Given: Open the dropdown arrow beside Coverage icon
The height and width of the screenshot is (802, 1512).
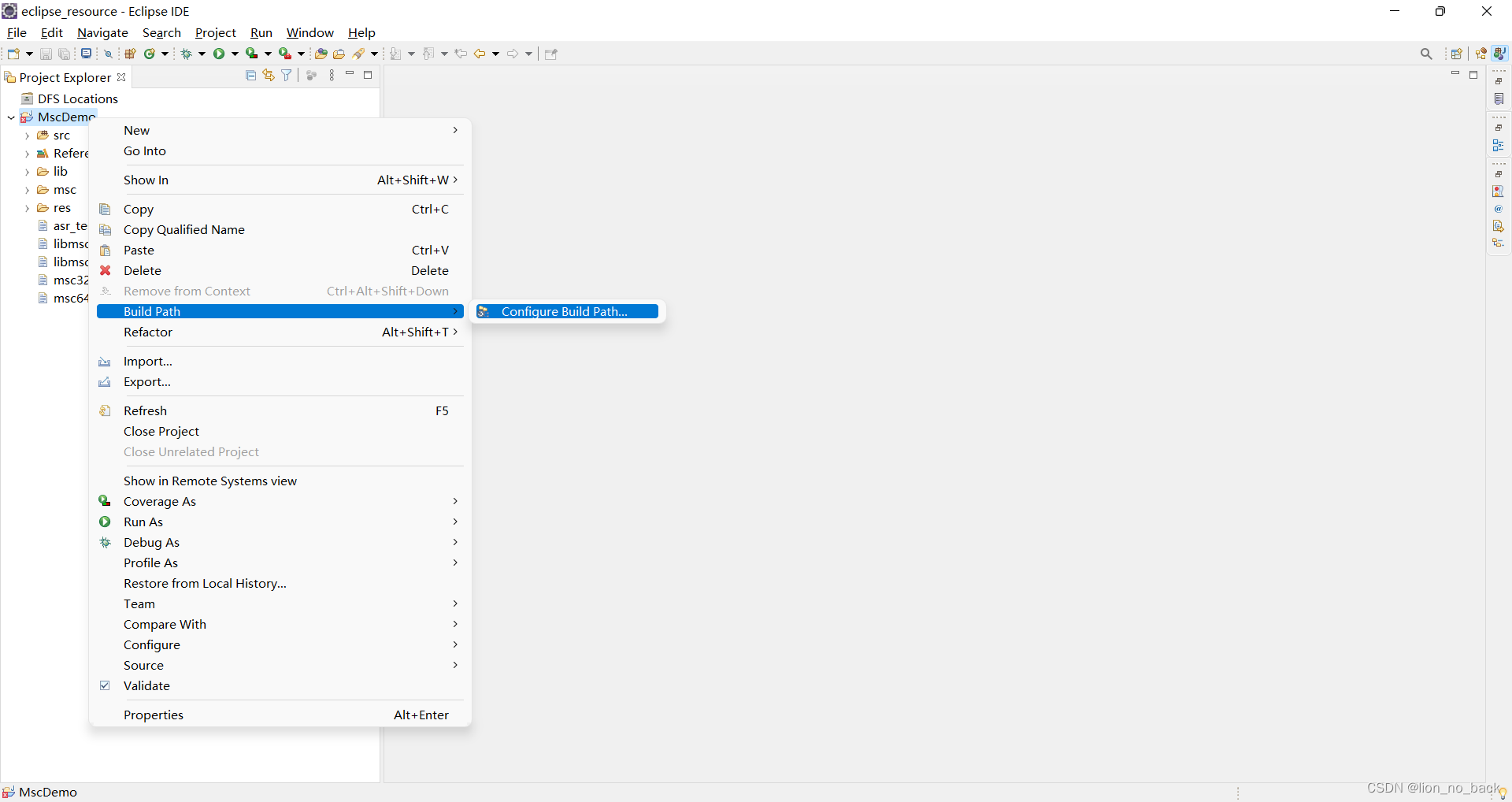Looking at the screenshot, I should [268, 54].
